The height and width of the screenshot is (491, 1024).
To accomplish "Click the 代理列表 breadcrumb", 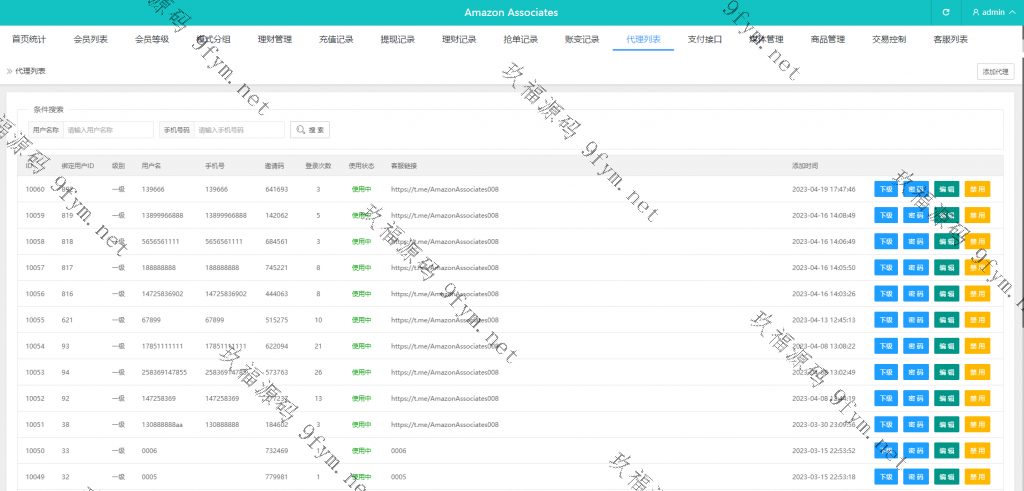I will point(30,71).
